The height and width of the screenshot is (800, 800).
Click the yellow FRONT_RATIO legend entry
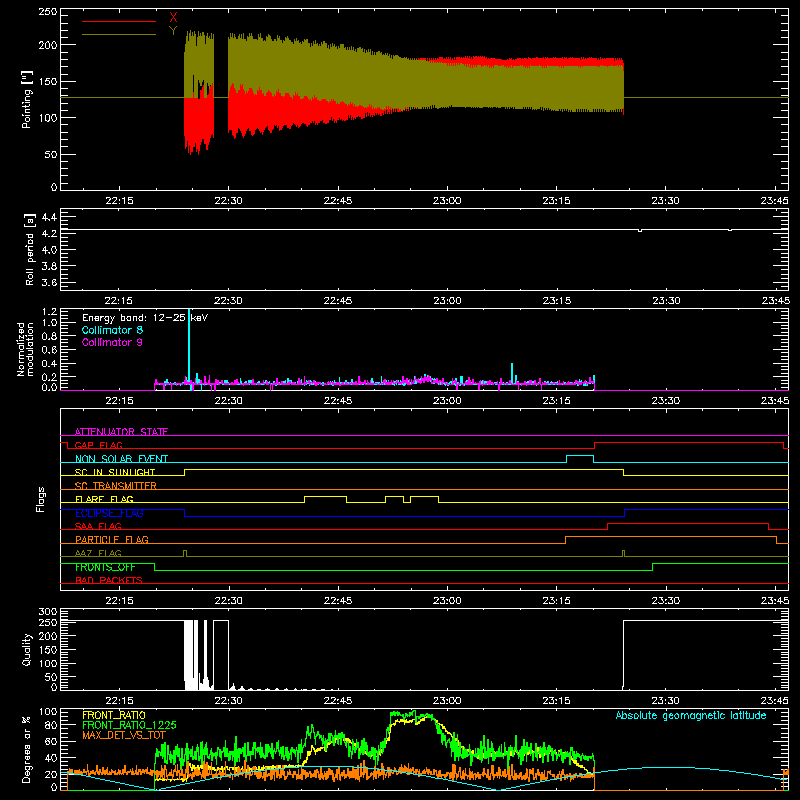click(114, 715)
